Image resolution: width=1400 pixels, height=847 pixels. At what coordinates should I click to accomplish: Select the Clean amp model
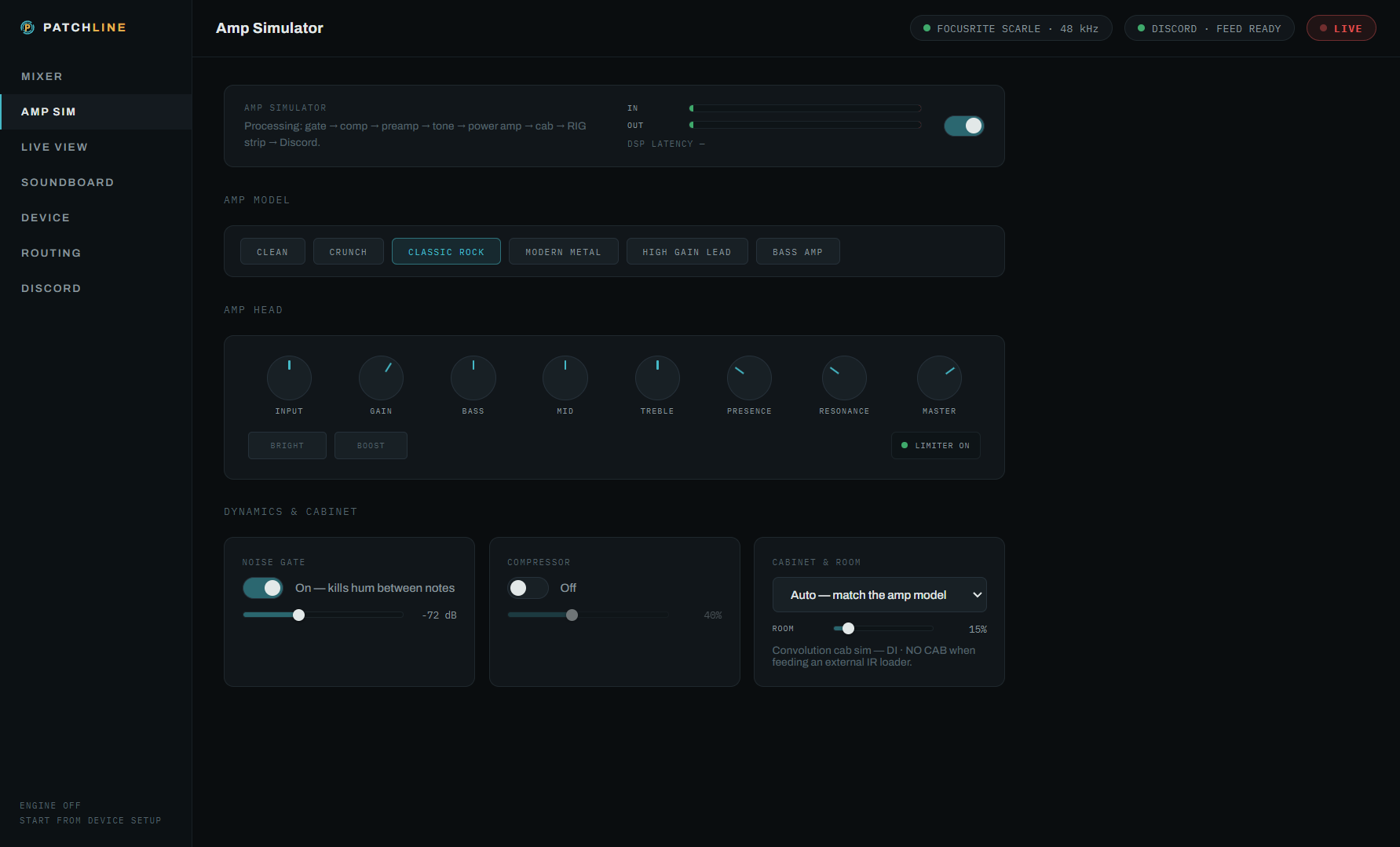pyautogui.click(x=272, y=252)
